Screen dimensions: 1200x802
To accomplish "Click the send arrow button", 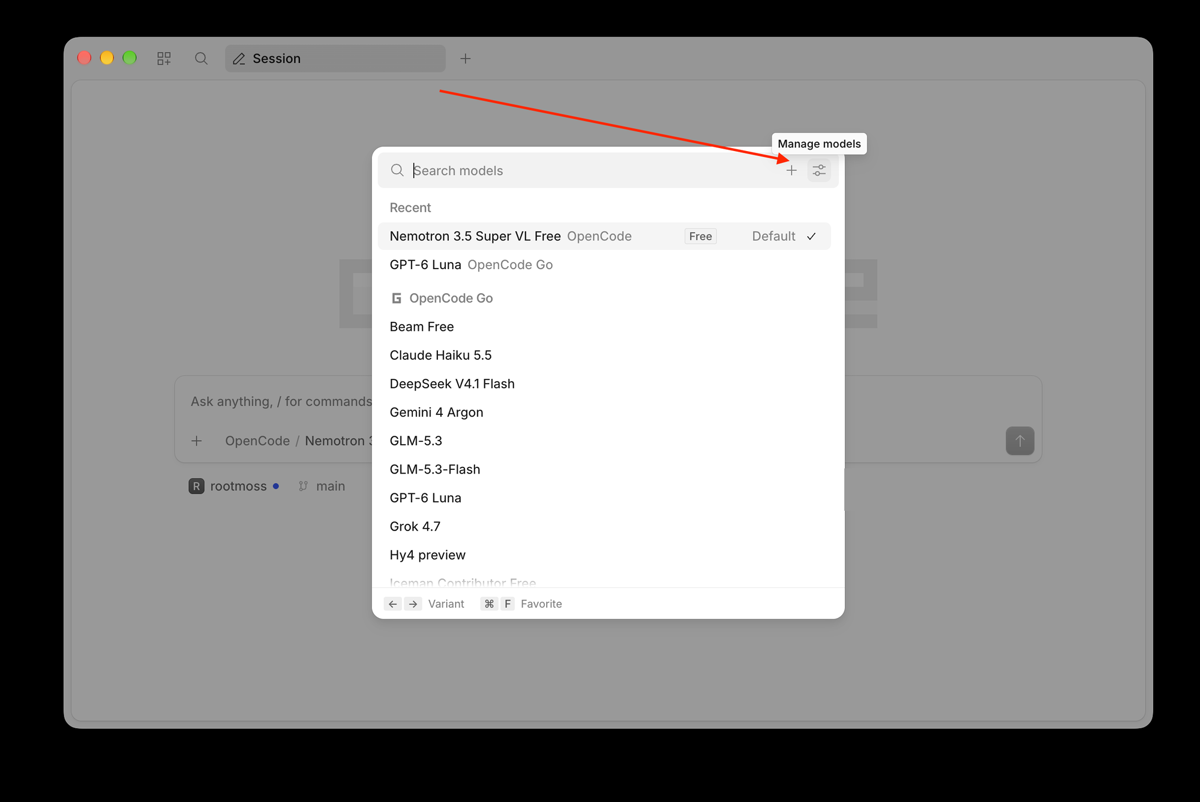I will point(1020,441).
